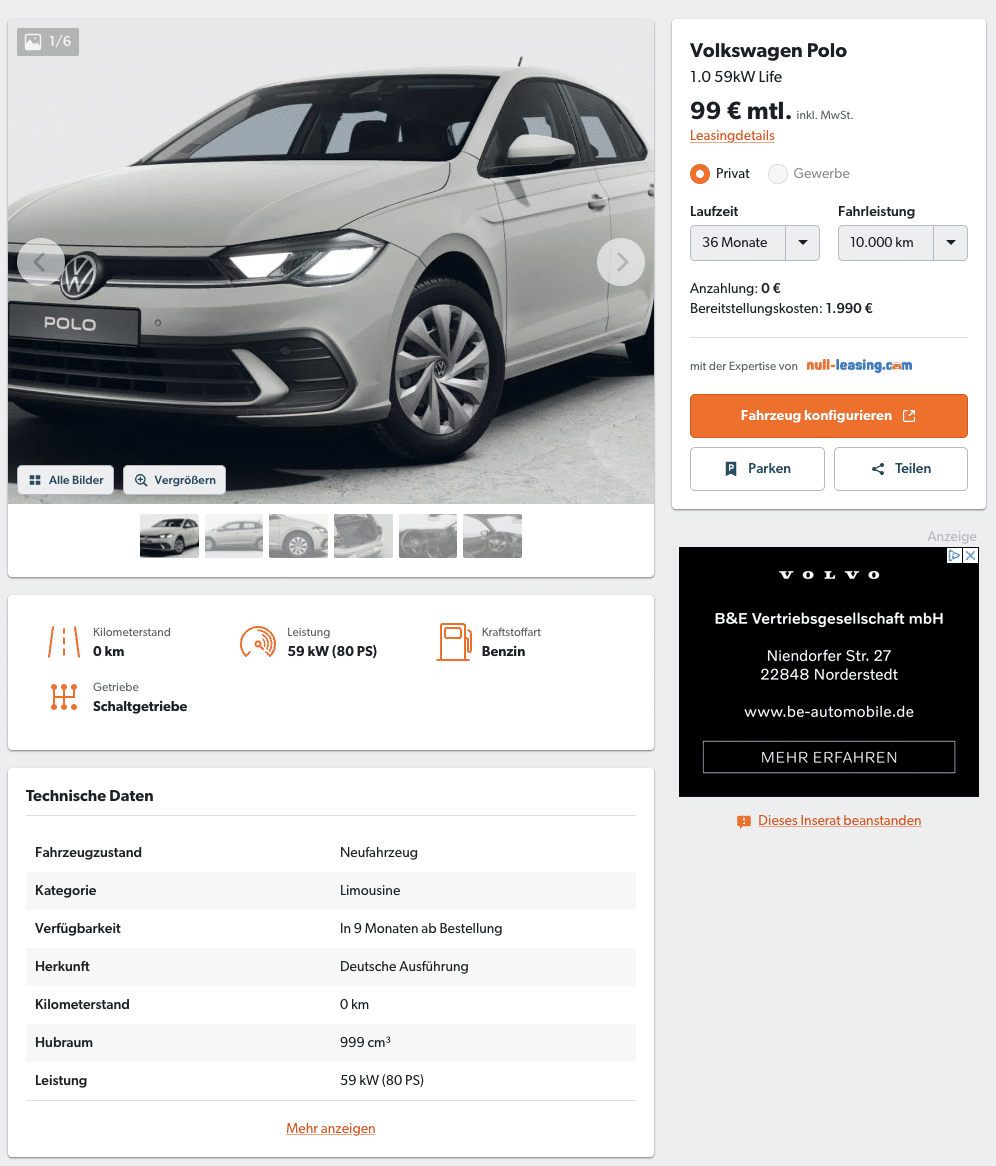Click Dieses Inserat beanstanden link
The width and height of the screenshot is (996, 1166).
coord(839,820)
